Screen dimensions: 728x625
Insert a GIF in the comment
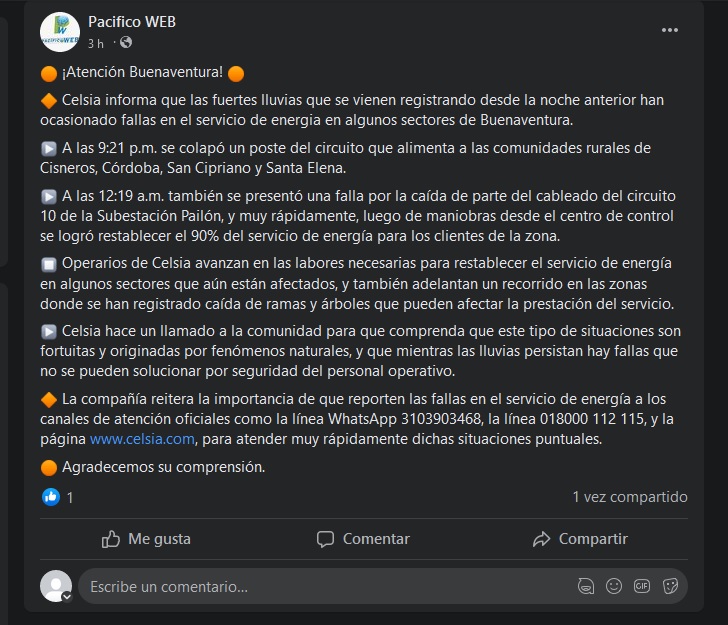tap(642, 586)
